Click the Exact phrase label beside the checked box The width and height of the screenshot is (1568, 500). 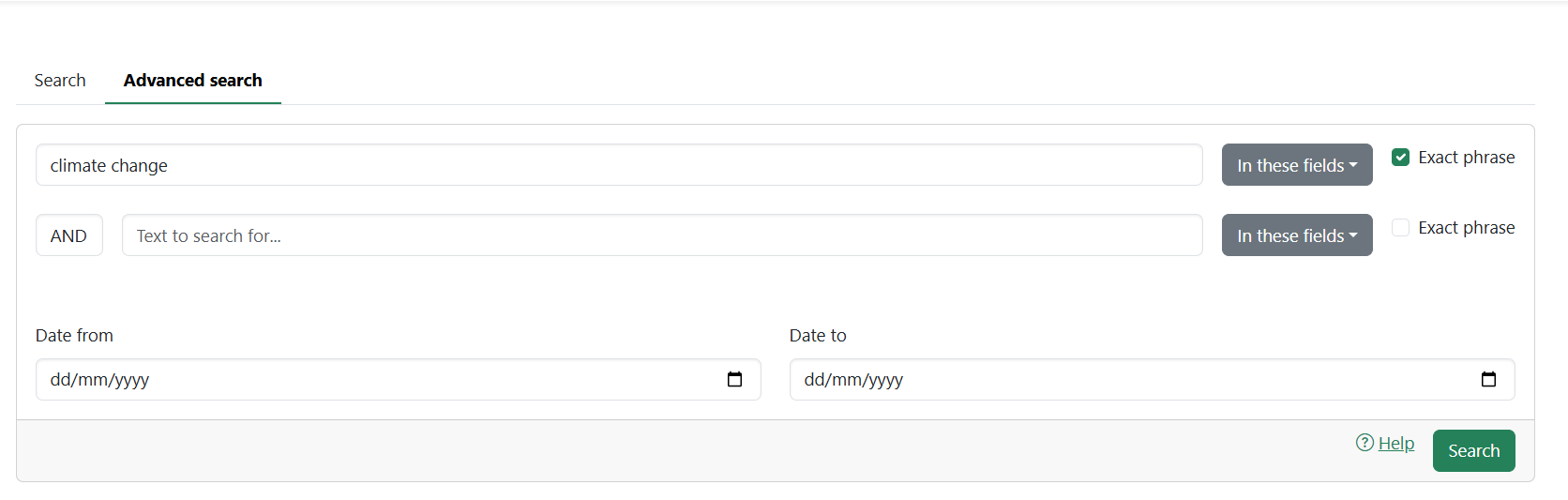(1466, 158)
